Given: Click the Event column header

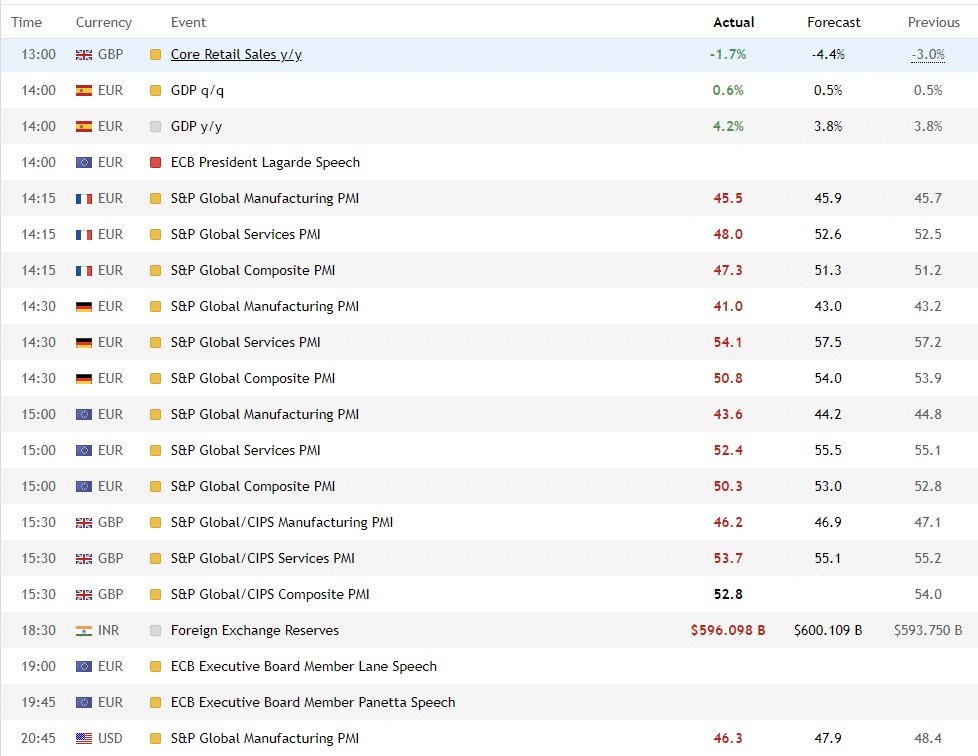Looking at the screenshot, I should pyautogui.click(x=188, y=22).
